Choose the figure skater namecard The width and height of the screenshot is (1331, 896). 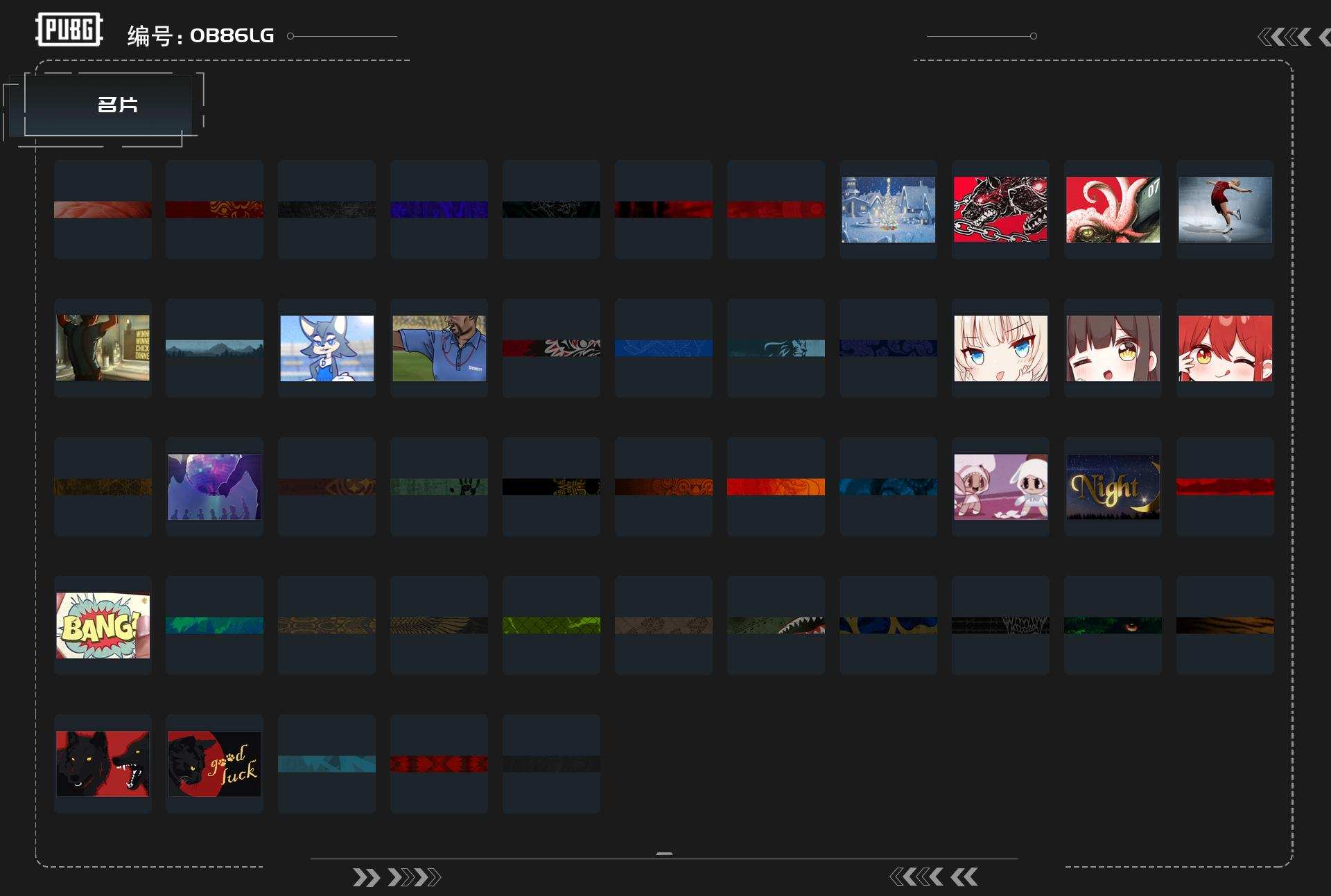(1225, 209)
